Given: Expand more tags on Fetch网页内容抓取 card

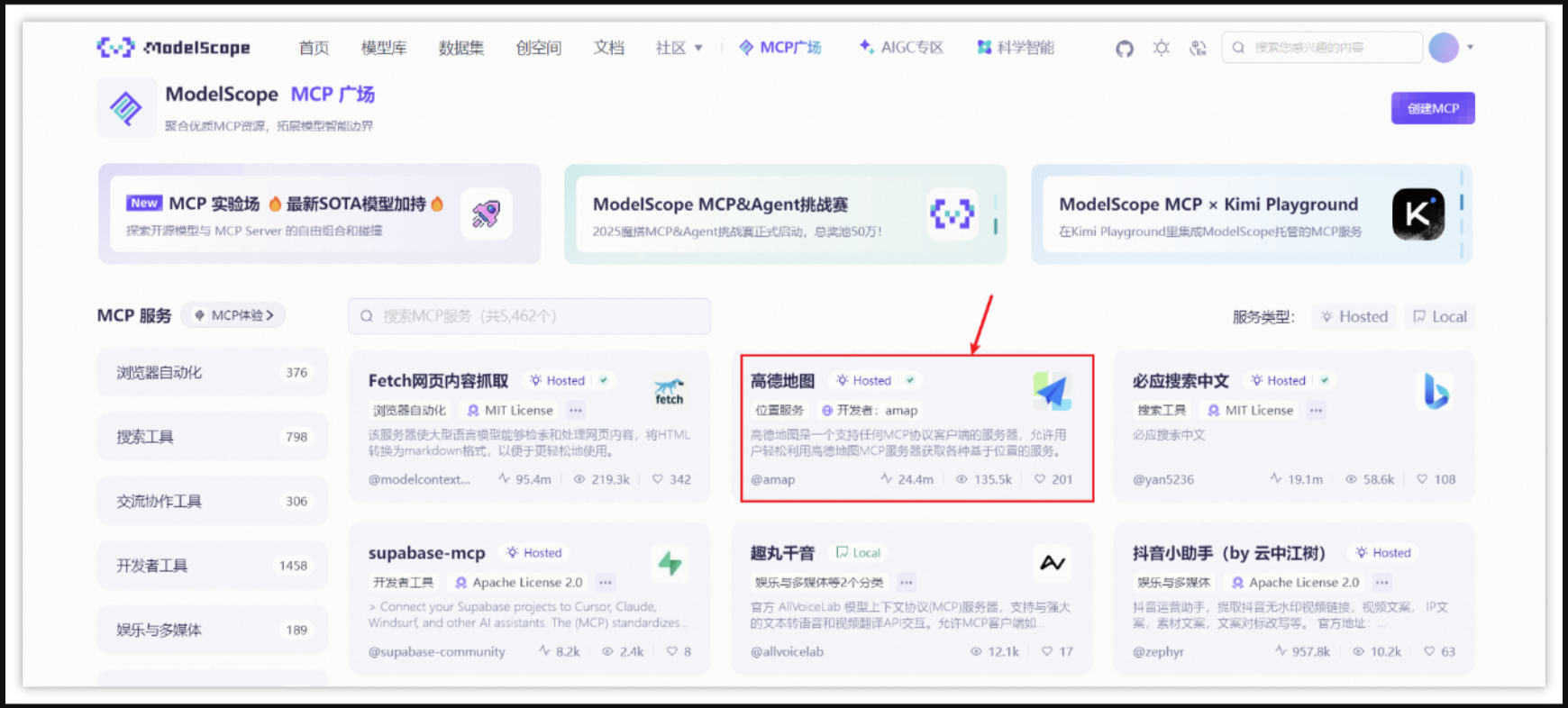Looking at the screenshot, I should coord(576,411).
